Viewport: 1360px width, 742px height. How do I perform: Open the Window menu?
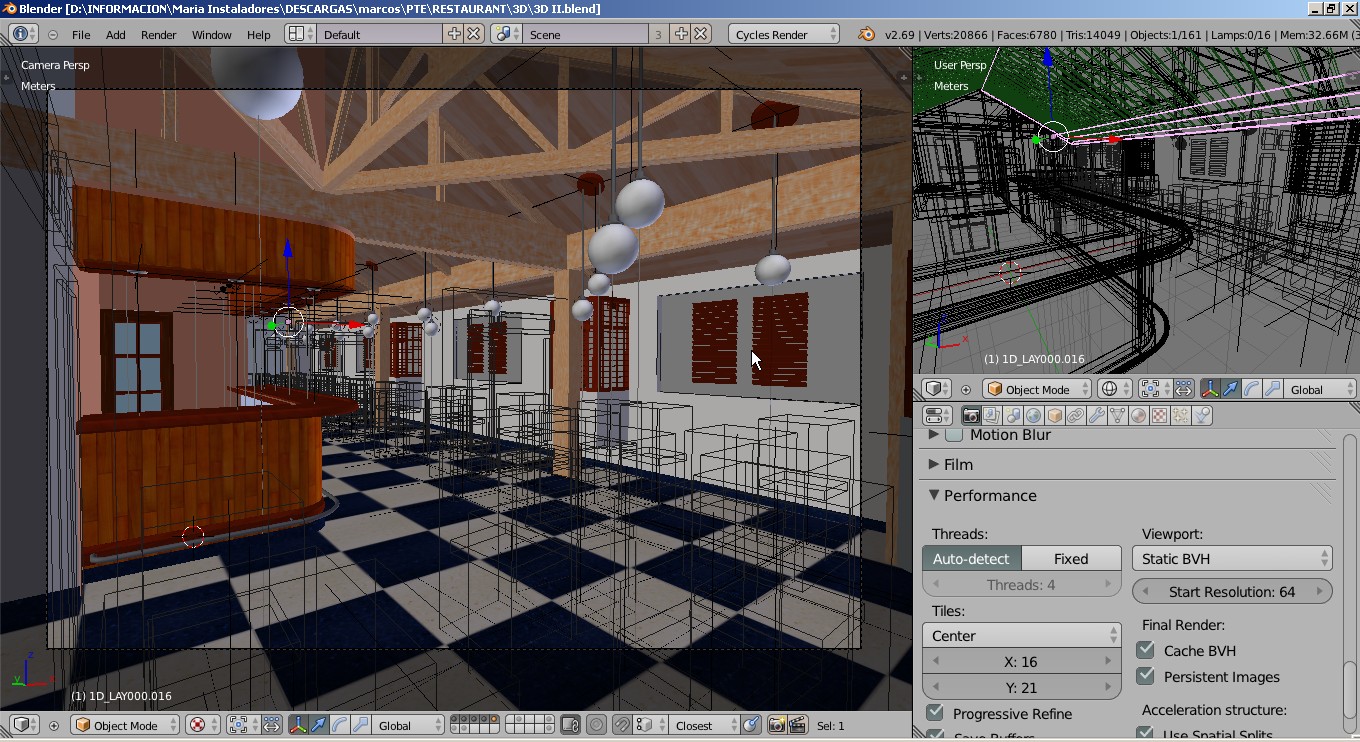point(211,34)
